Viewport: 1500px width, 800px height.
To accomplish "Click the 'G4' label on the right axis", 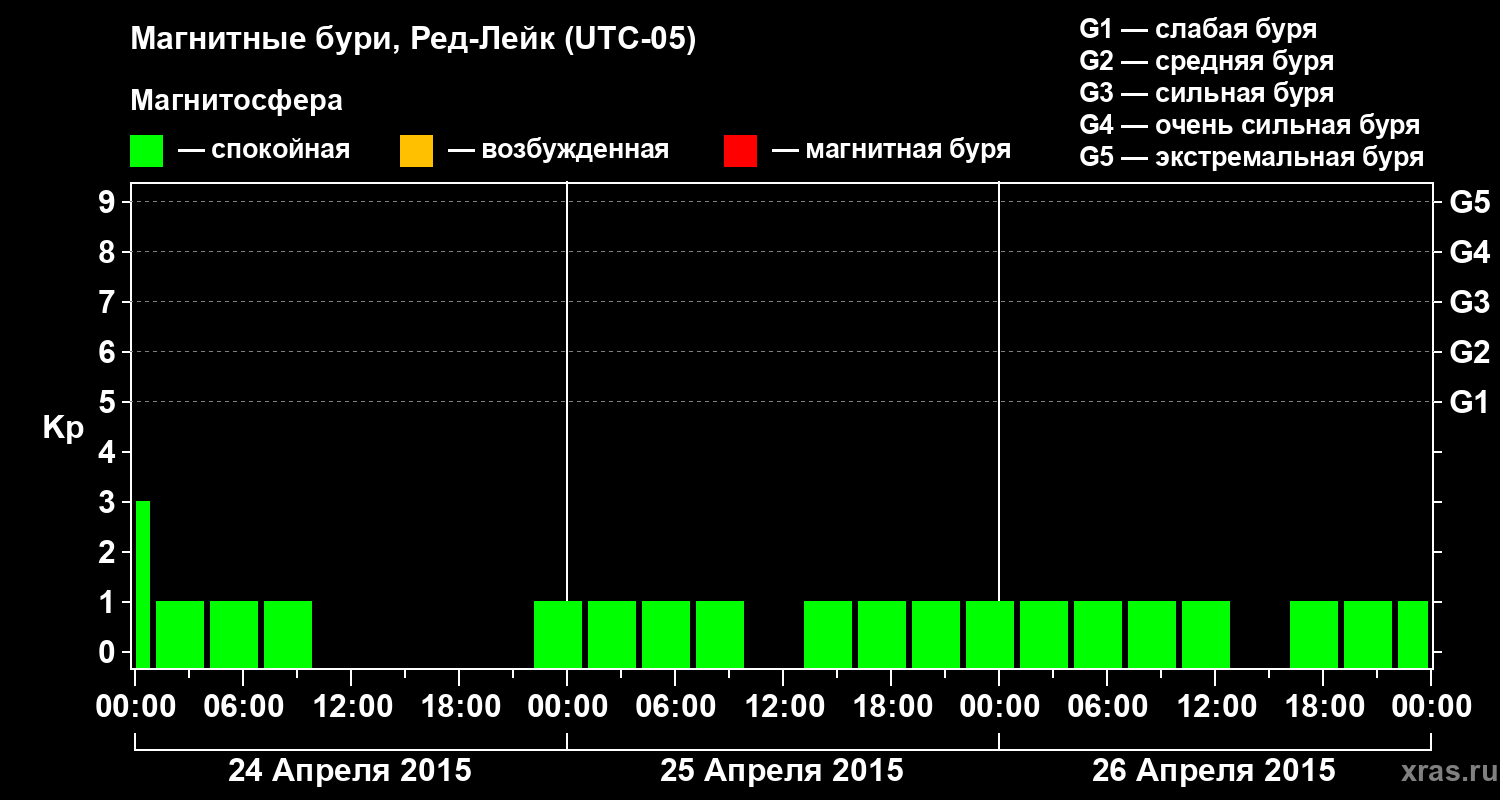I will (x=1470, y=252).
